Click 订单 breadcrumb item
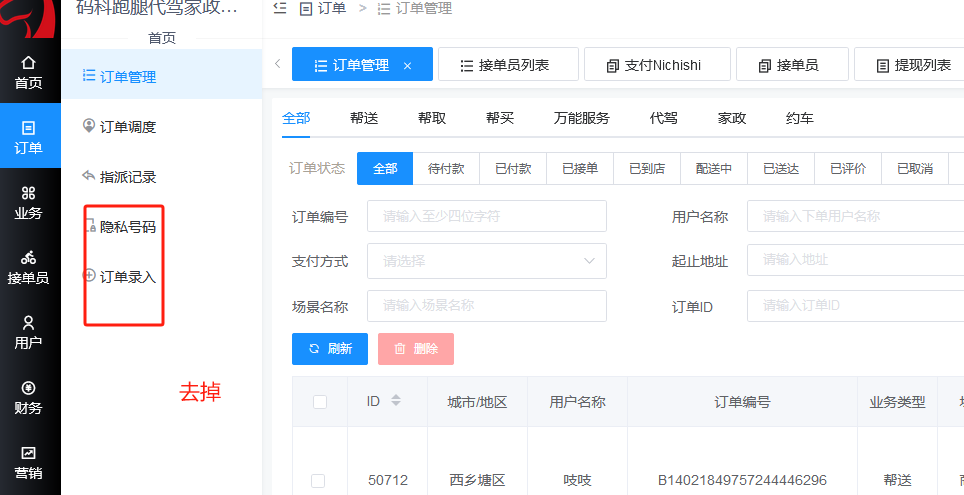This screenshot has height=495, width=964. coord(323,9)
